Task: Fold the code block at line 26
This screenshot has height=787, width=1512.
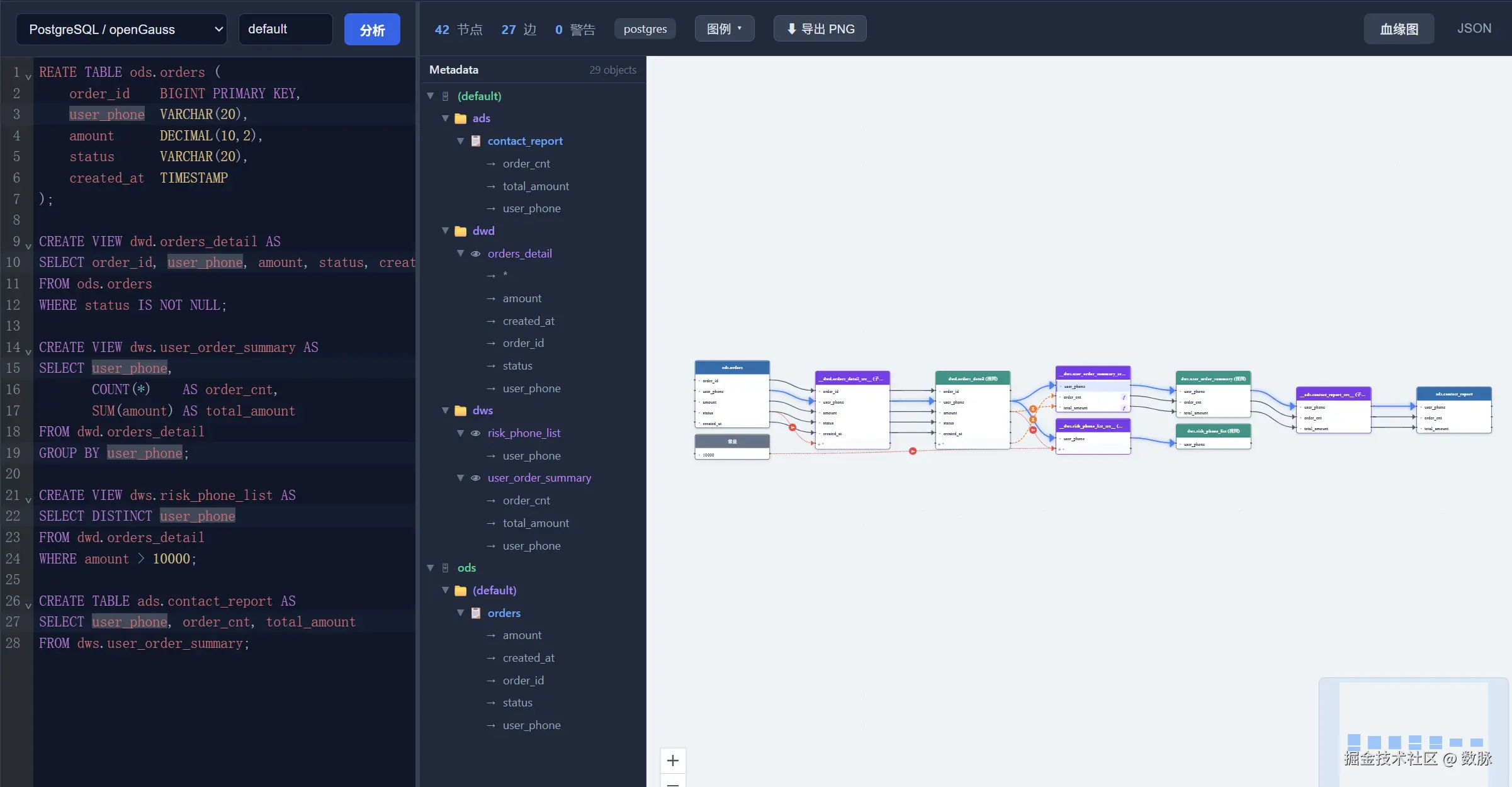Action: click(28, 605)
